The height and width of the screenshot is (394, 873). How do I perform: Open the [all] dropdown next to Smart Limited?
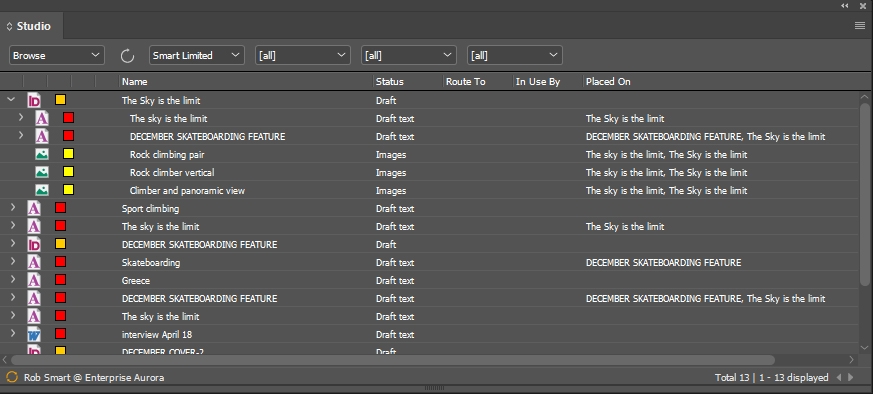click(x=303, y=56)
